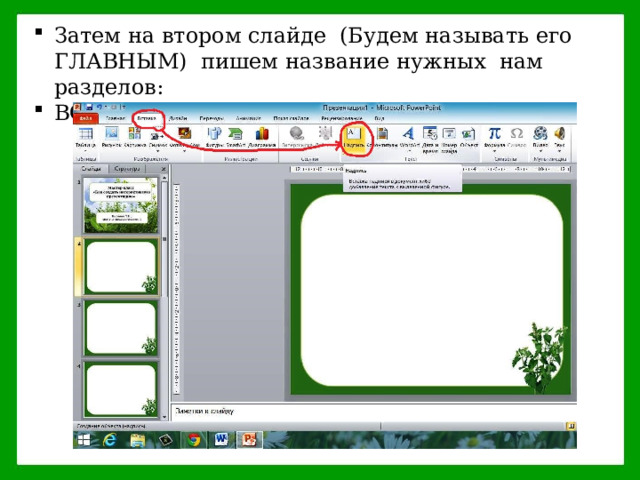This screenshot has height=480, width=640.
Task: Expand the Table dropdown arrow
Action: coord(85,151)
